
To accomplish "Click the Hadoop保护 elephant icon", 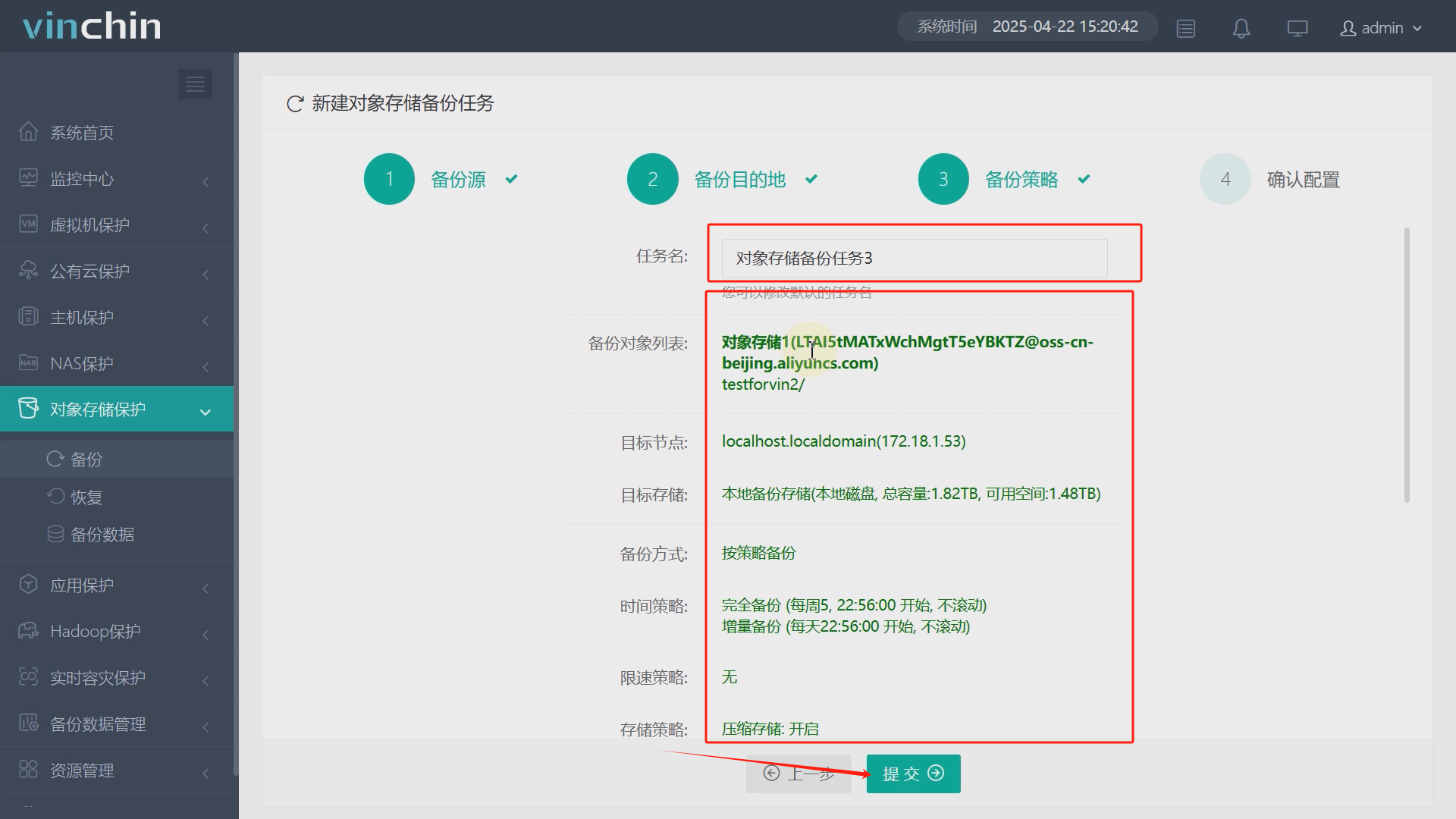I will (x=28, y=631).
